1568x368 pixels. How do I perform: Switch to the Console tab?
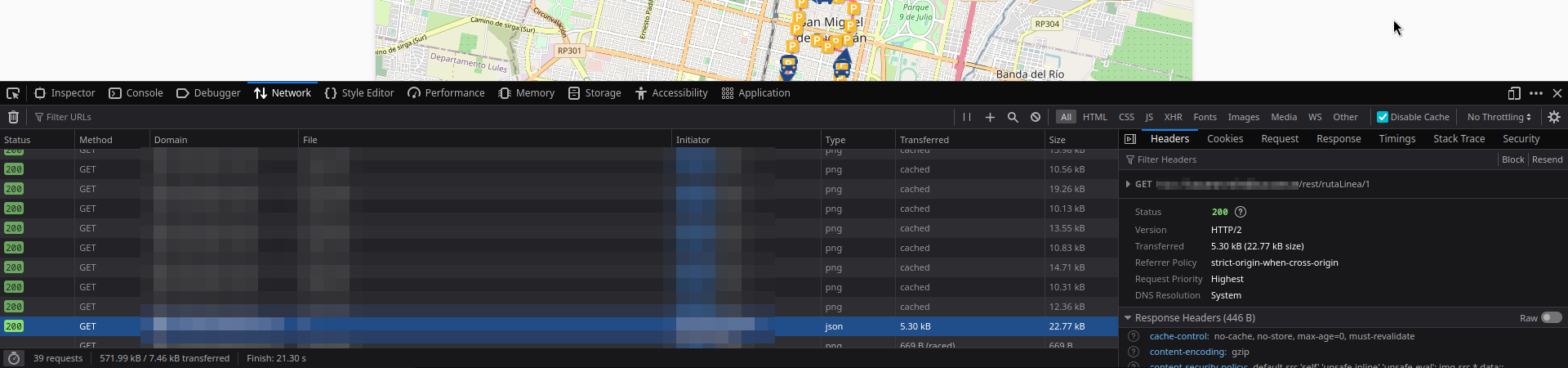point(136,93)
